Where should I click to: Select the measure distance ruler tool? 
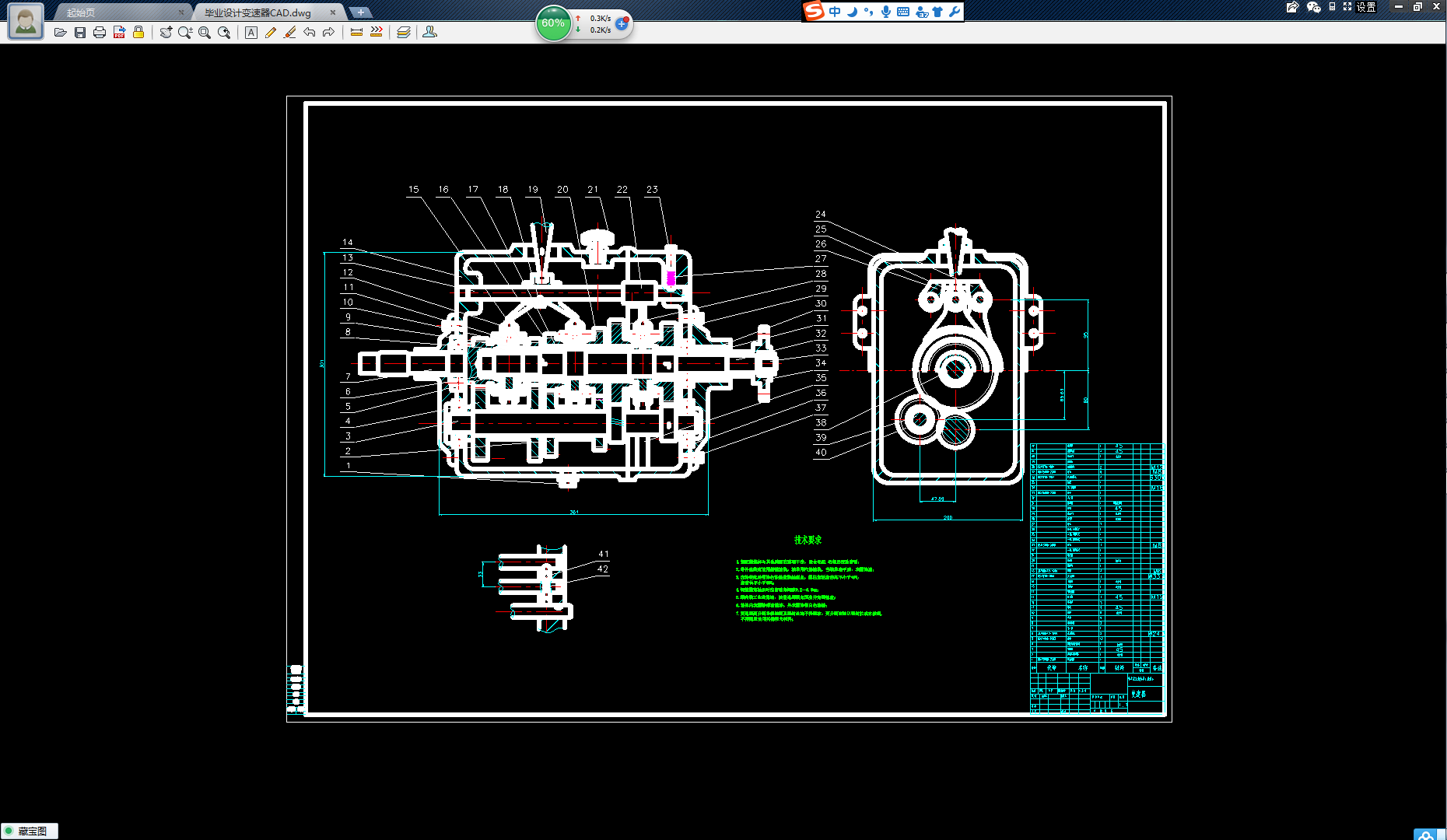pyautogui.click(x=356, y=33)
